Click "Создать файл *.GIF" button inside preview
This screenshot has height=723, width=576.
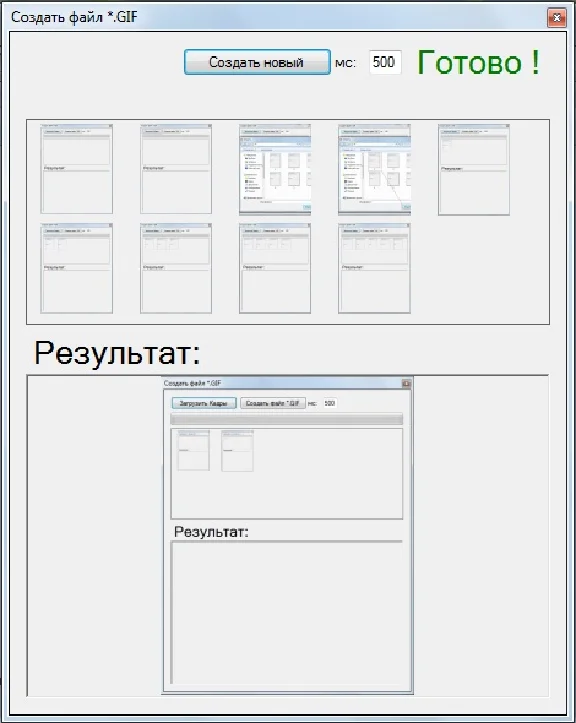pos(273,403)
